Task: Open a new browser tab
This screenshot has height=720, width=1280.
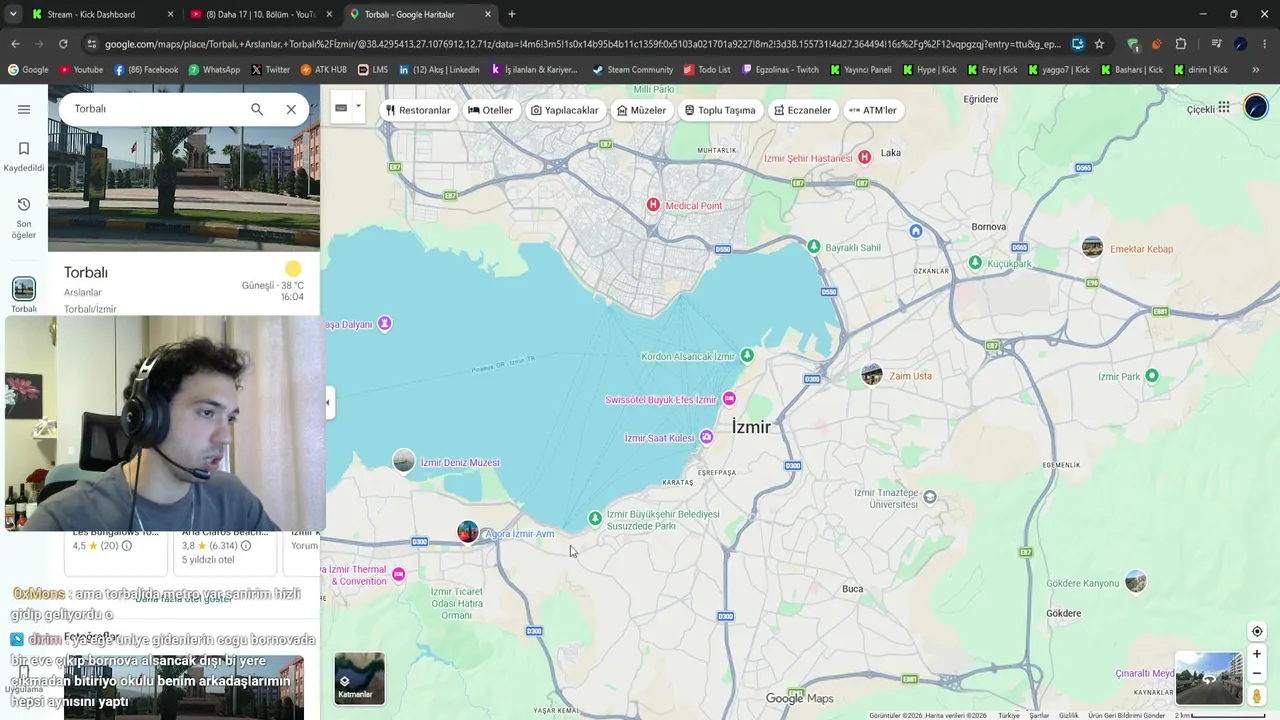Action: click(x=512, y=14)
